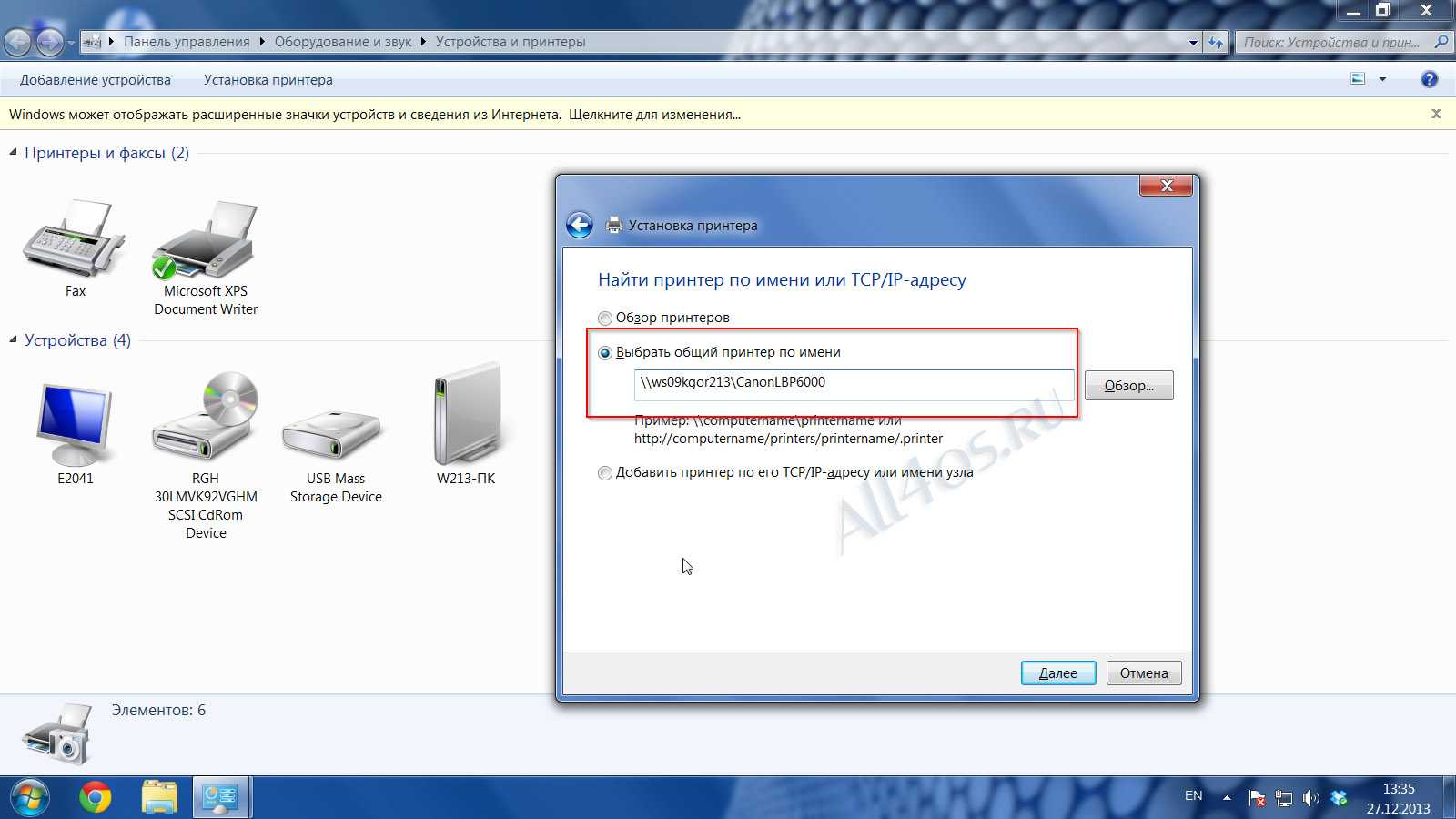This screenshot has height=819, width=1456.
Task: Expand address bar history dropdown
Action: point(1193,42)
